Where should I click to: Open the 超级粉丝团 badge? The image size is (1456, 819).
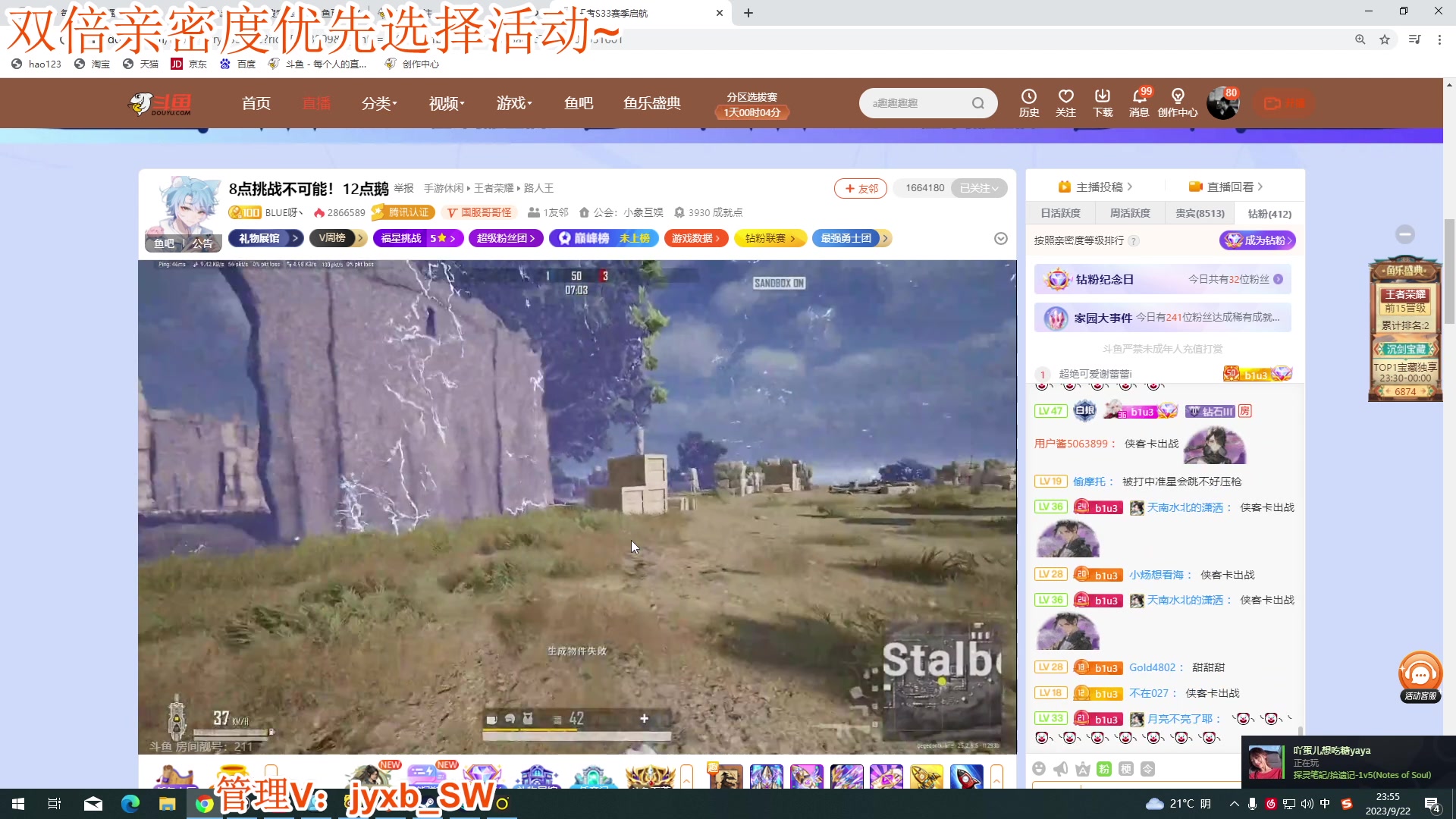[506, 238]
